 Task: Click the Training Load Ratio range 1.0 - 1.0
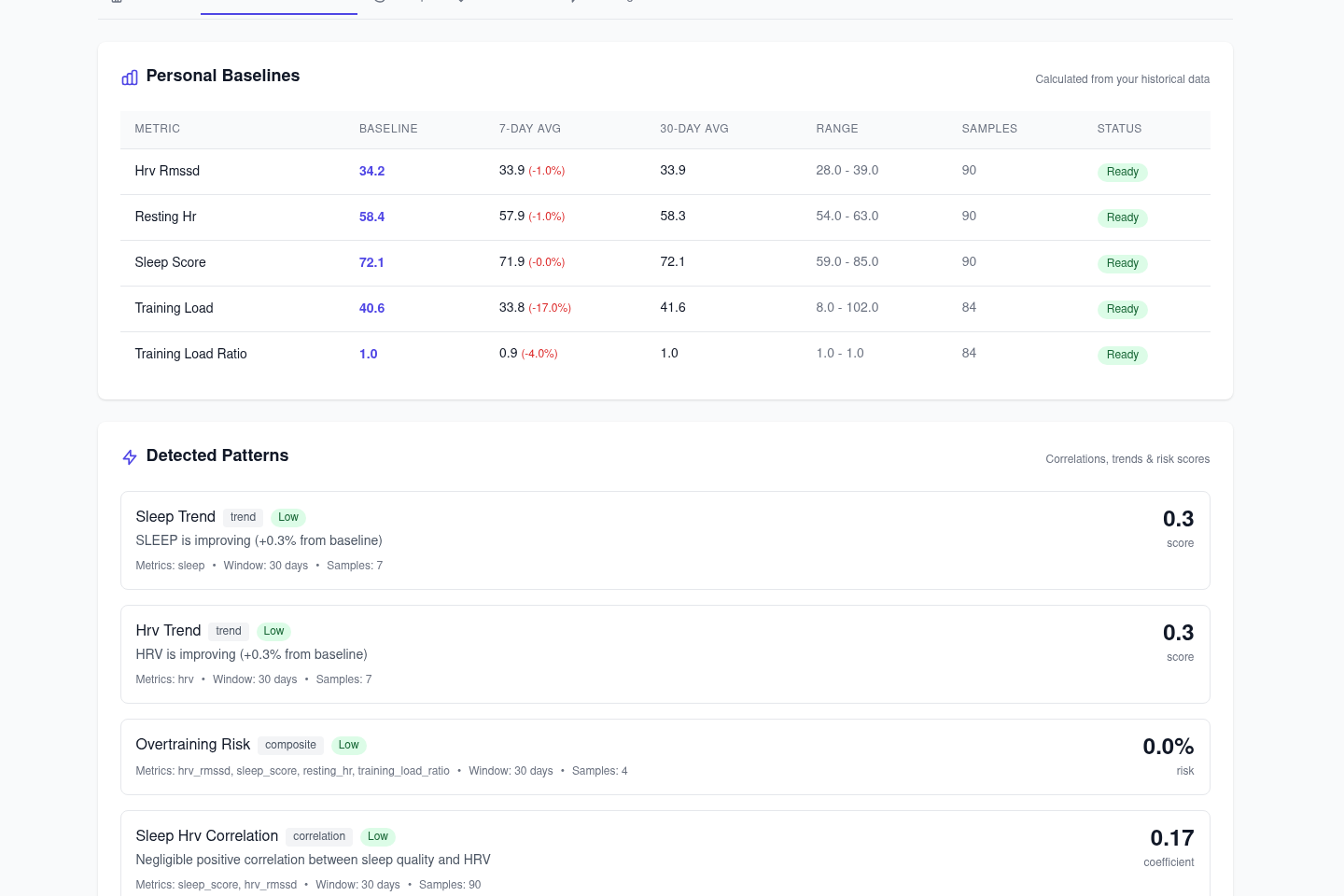pos(840,353)
